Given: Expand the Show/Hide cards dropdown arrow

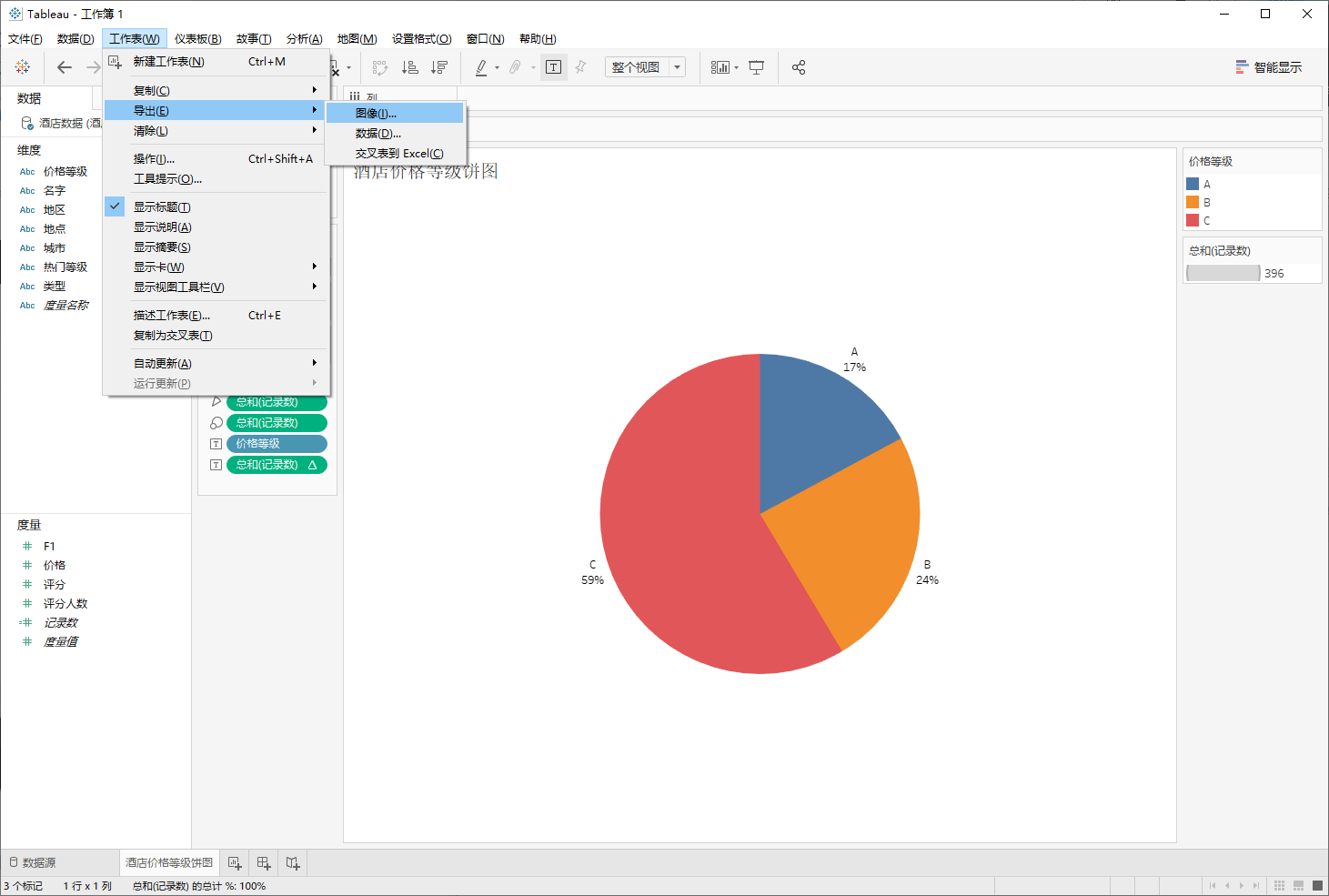Looking at the screenshot, I should point(736,67).
